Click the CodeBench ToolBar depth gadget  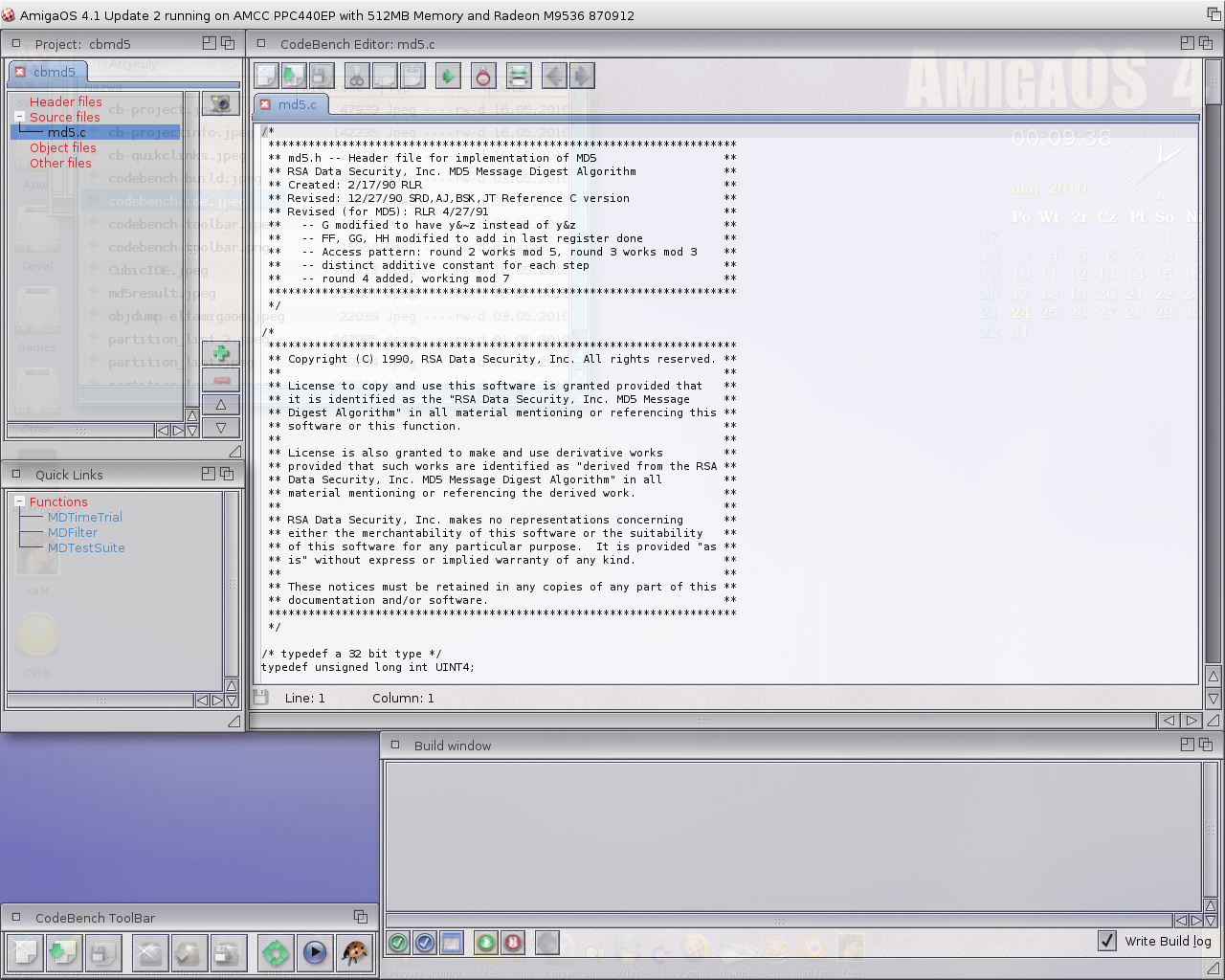361,917
